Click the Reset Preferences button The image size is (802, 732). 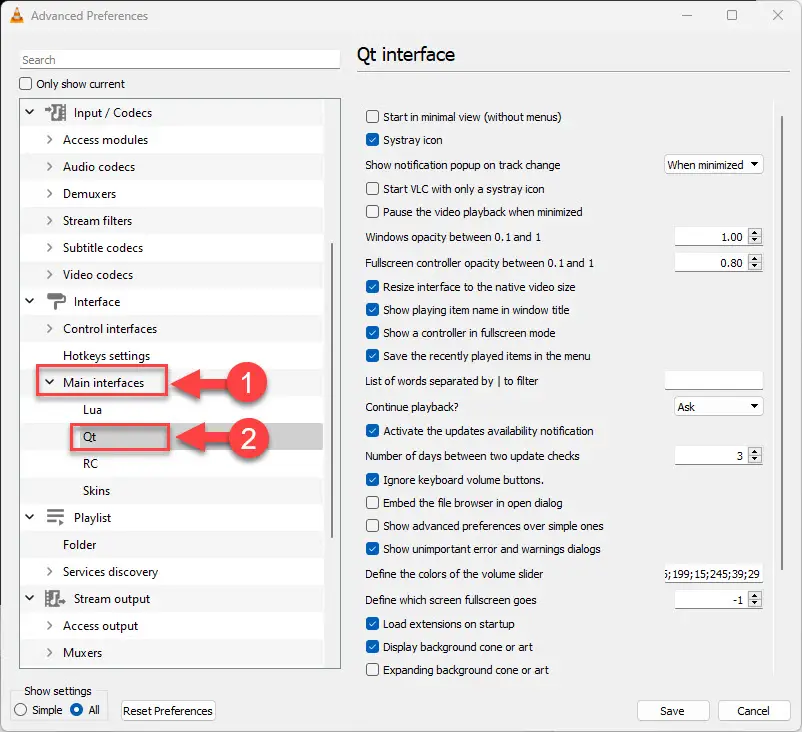(x=168, y=711)
